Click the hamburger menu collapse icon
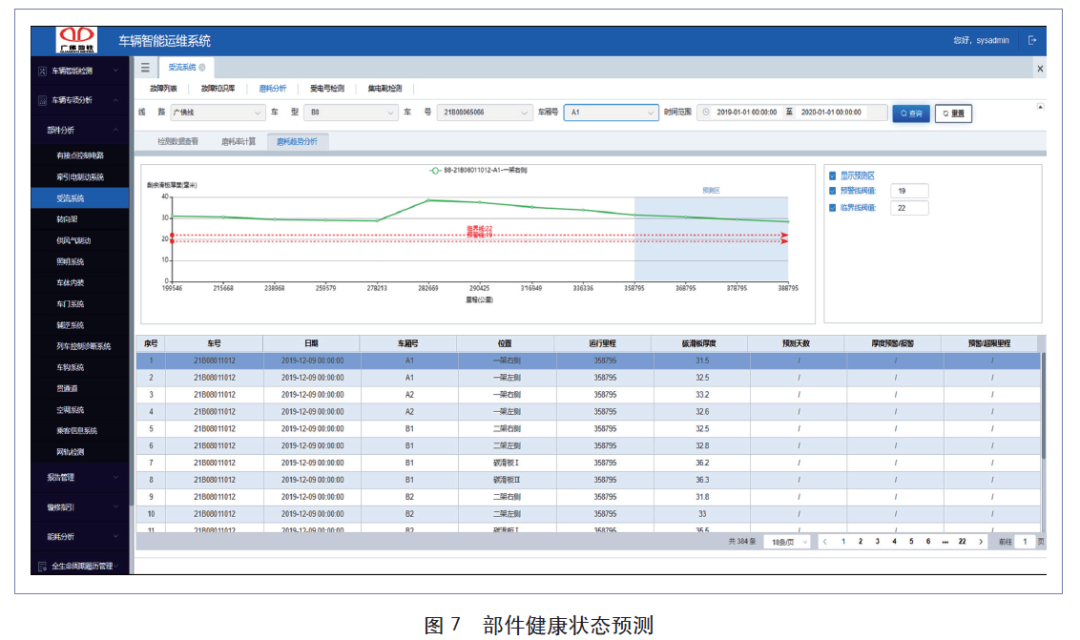The image size is (1080, 640). coord(146,68)
